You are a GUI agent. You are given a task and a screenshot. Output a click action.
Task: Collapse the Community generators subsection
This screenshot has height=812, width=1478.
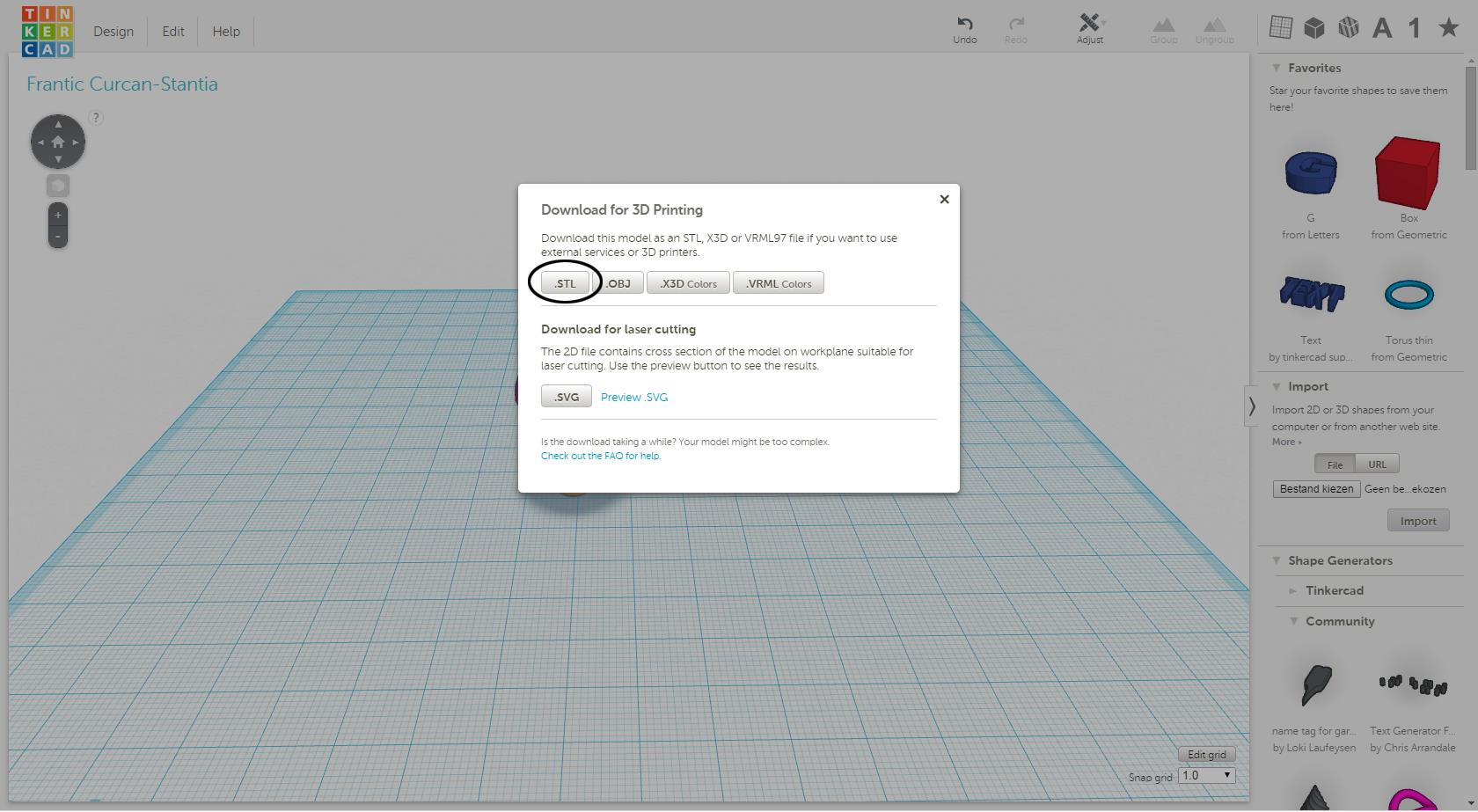1294,621
